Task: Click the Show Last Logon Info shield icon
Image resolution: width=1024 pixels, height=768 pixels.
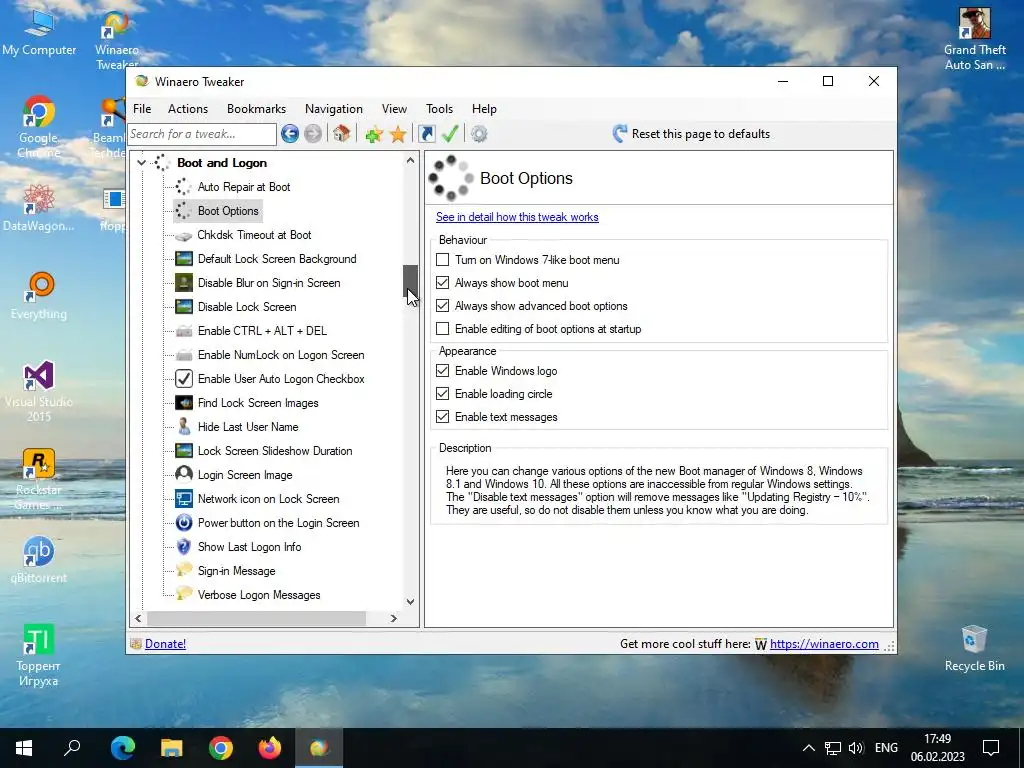Action: [x=184, y=547]
